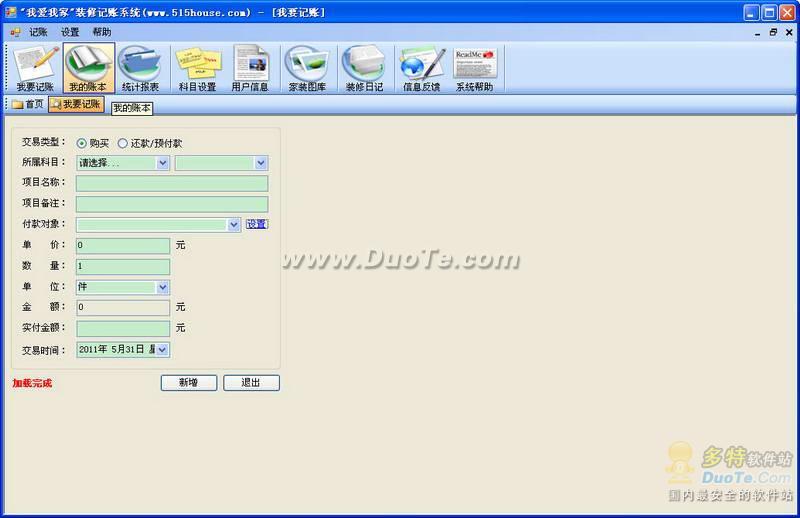Open the 帮助 menu
Image resolution: width=800 pixels, height=518 pixels.
tap(102, 32)
